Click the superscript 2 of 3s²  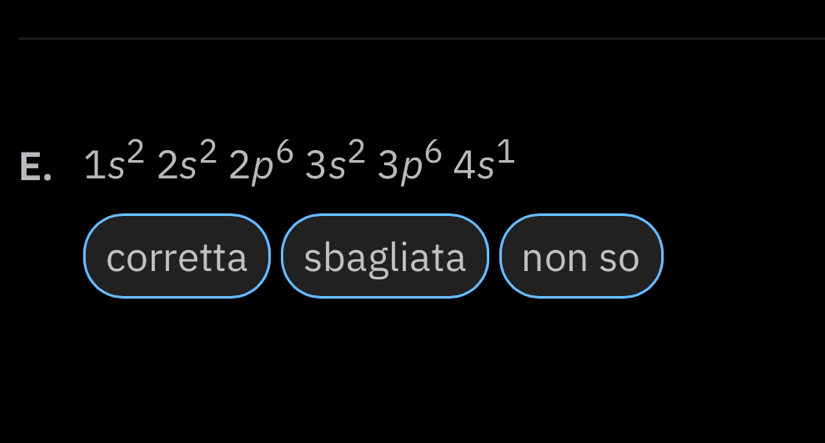358,152
